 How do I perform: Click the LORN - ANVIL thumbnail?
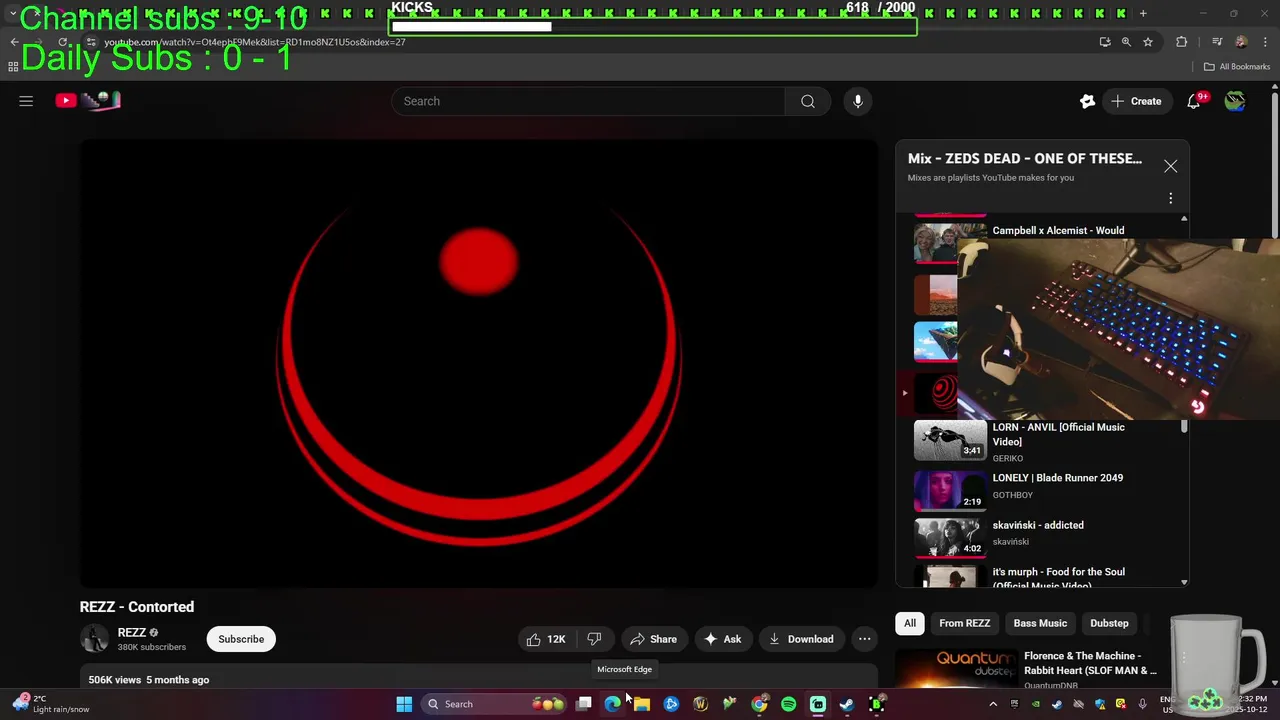(950, 441)
